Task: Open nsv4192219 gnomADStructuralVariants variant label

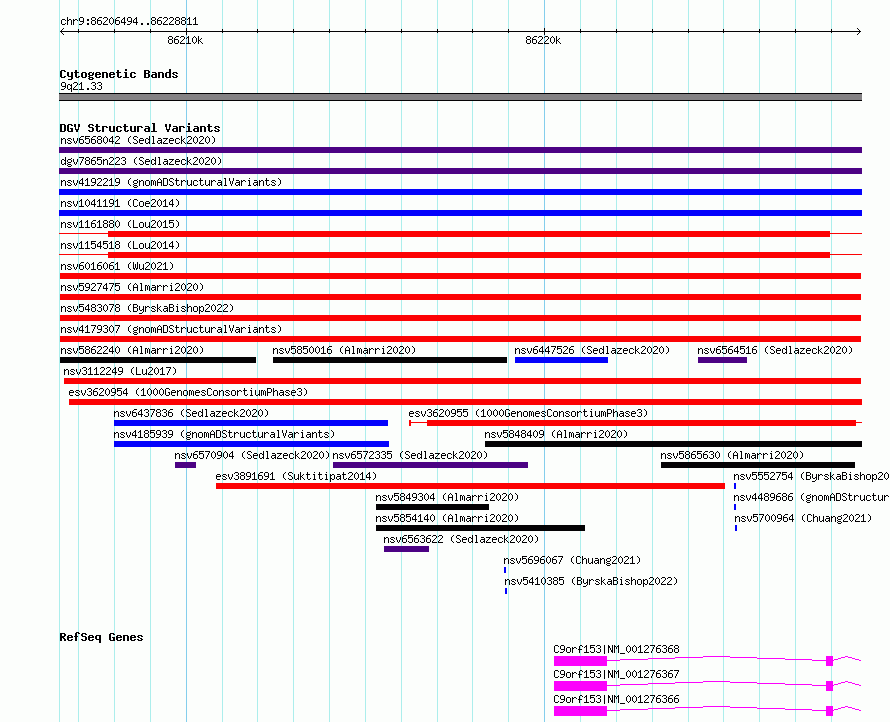Action: click(x=171, y=182)
